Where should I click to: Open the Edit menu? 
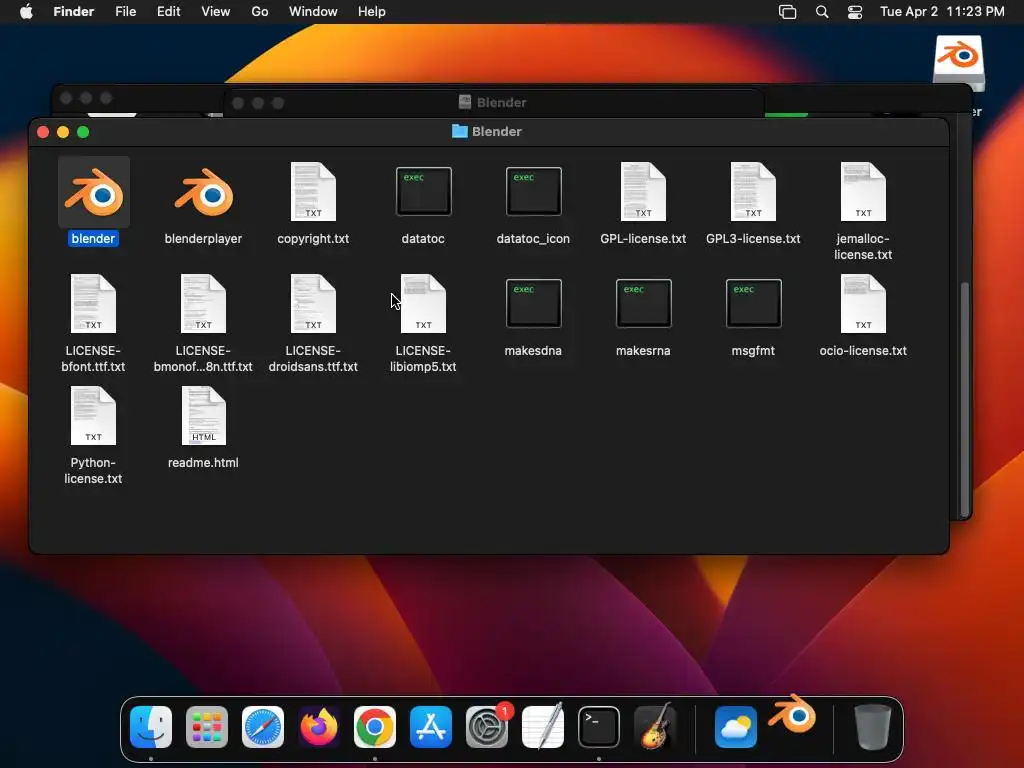(168, 11)
